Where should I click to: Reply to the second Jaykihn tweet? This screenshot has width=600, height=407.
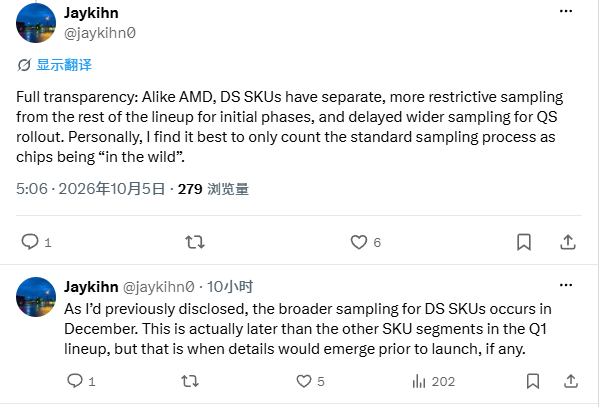(75, 381)
